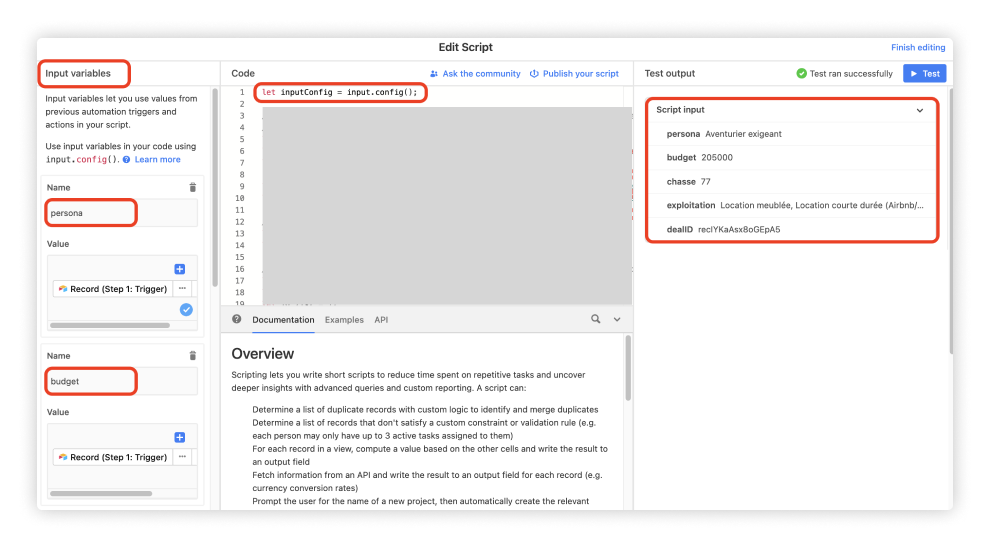The height and width of the screenshot is (547, 990).
Task: Click the documentation panel vertical scrollbar
Action: coord(628,368)
